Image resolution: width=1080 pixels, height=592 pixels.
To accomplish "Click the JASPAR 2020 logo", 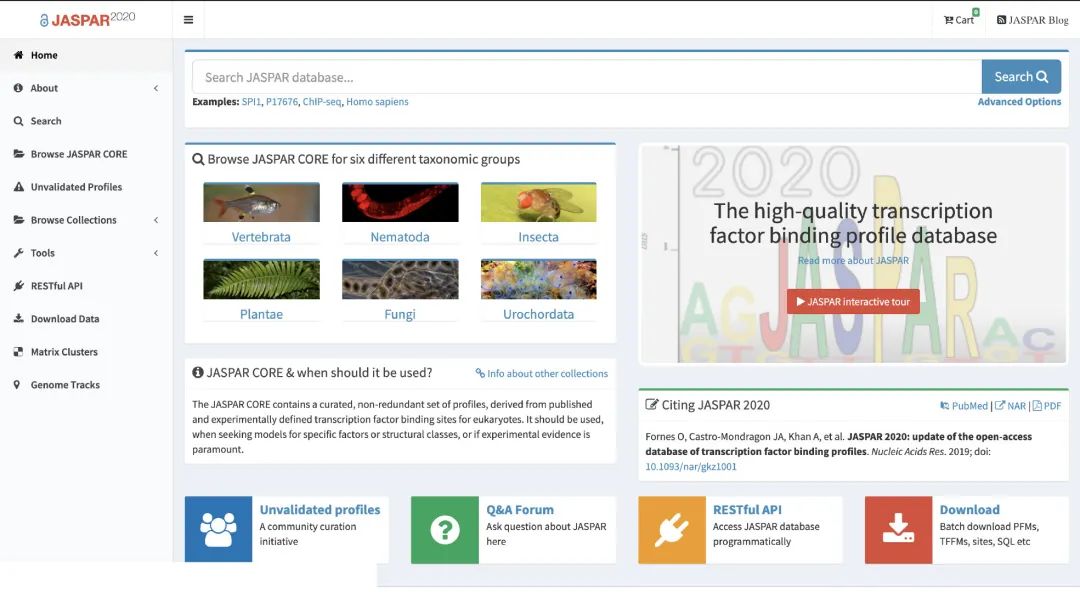I will 87,19.
